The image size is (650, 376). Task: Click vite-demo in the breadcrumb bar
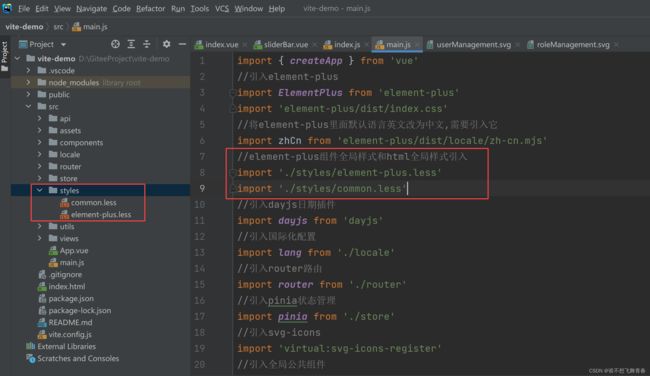[x=24, y=27]
